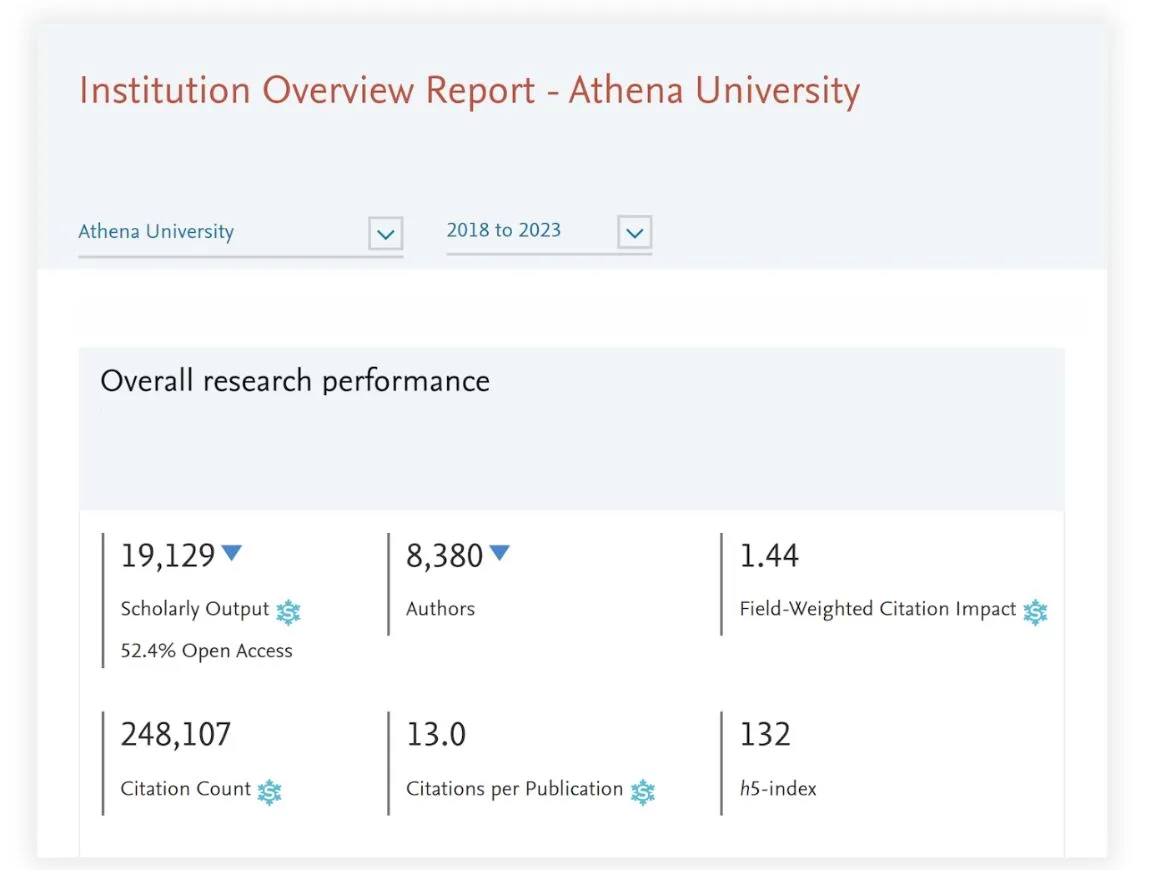Screen dimensions: 1160x870
Task: Click the 1.44 Field-Weighted Citation Impact value
Action: pyautogui.click(x=768, y=556)
